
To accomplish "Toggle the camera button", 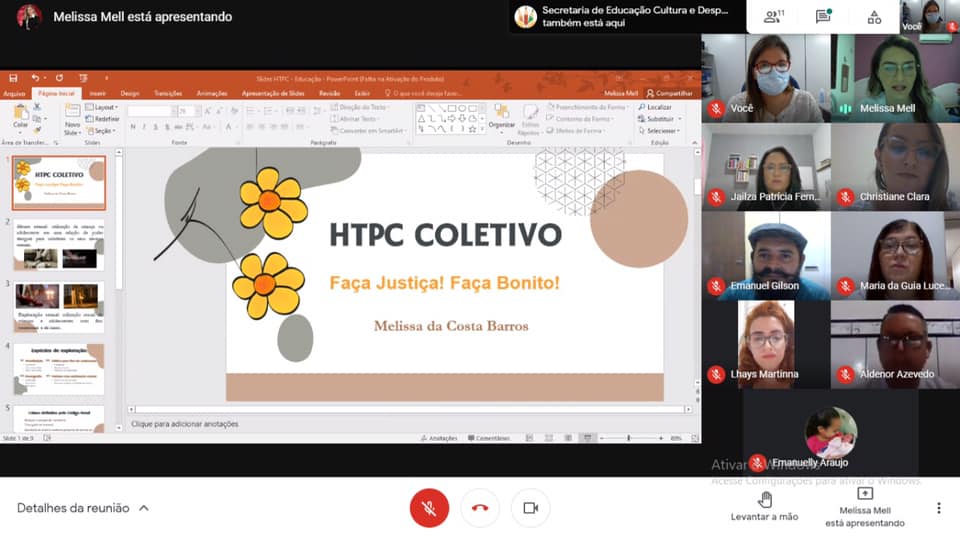I will pyautogui.click(x=530, y=508).
